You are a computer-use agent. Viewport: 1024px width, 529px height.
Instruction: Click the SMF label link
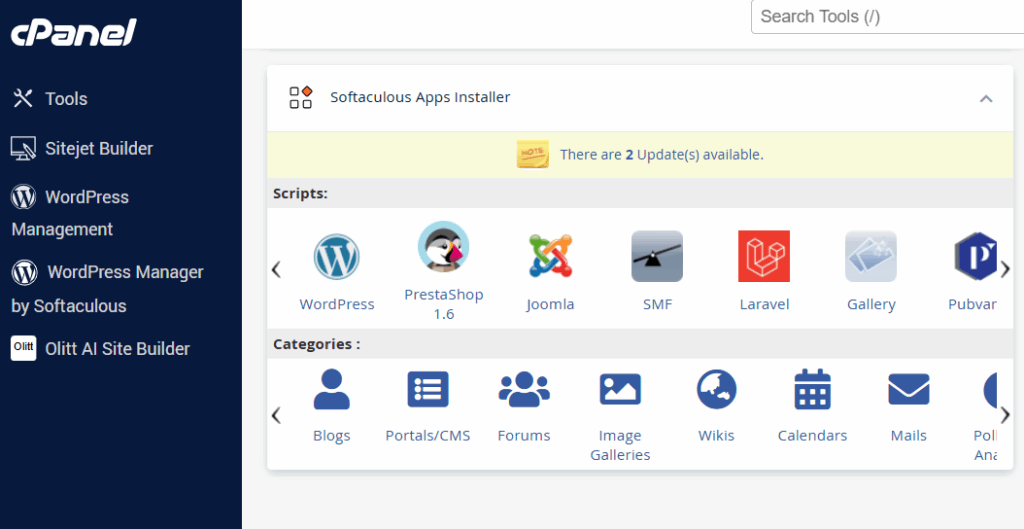click(x=657, y=304)
